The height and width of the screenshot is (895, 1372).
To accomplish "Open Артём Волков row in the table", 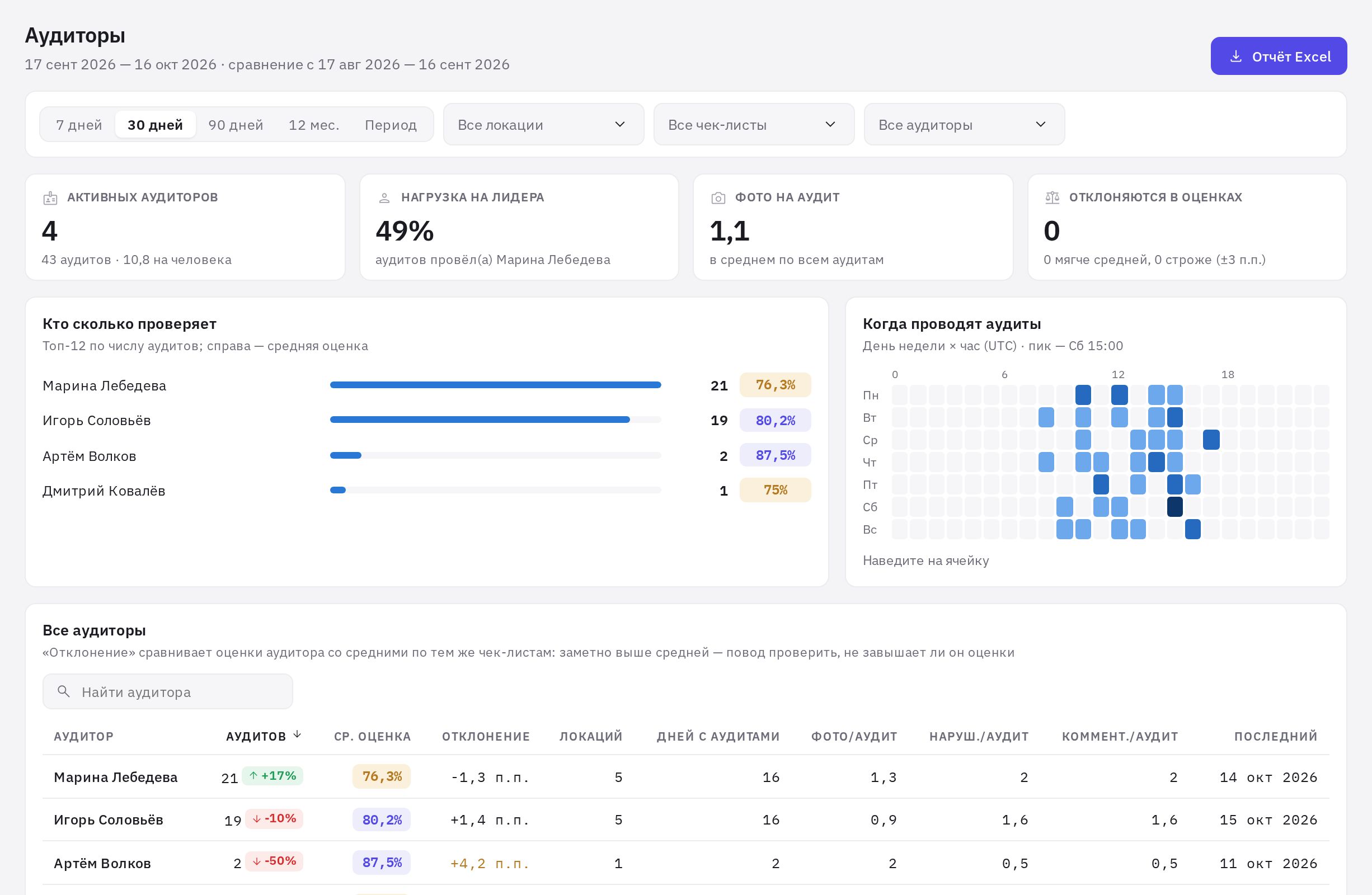I will click(686, 863).
